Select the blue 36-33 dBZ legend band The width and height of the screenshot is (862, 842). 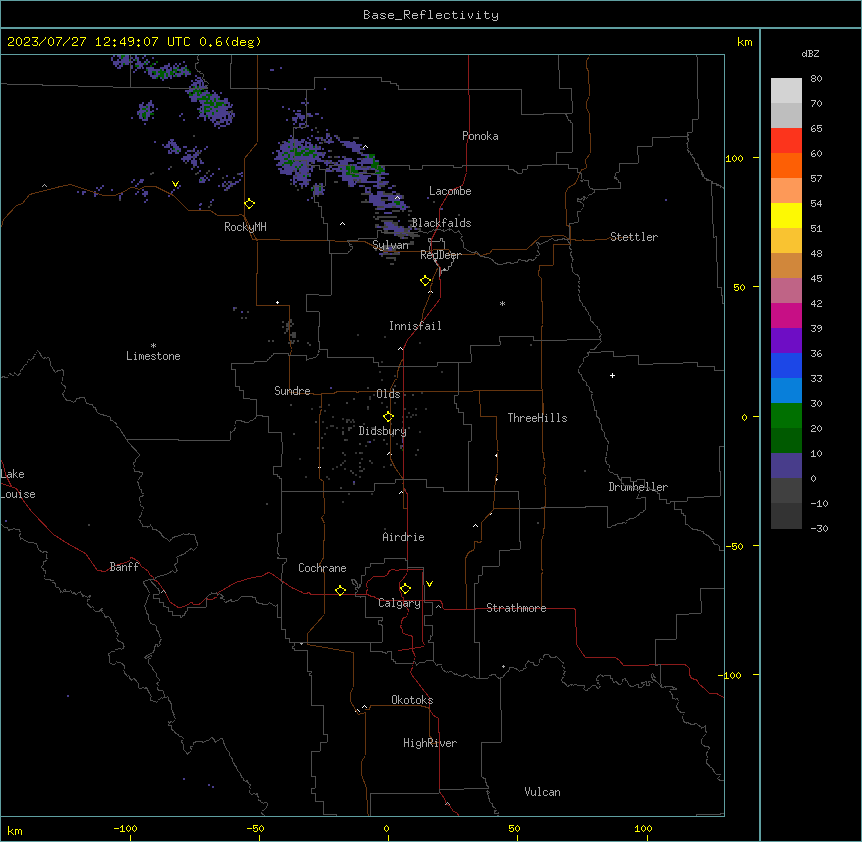(786, 365)
